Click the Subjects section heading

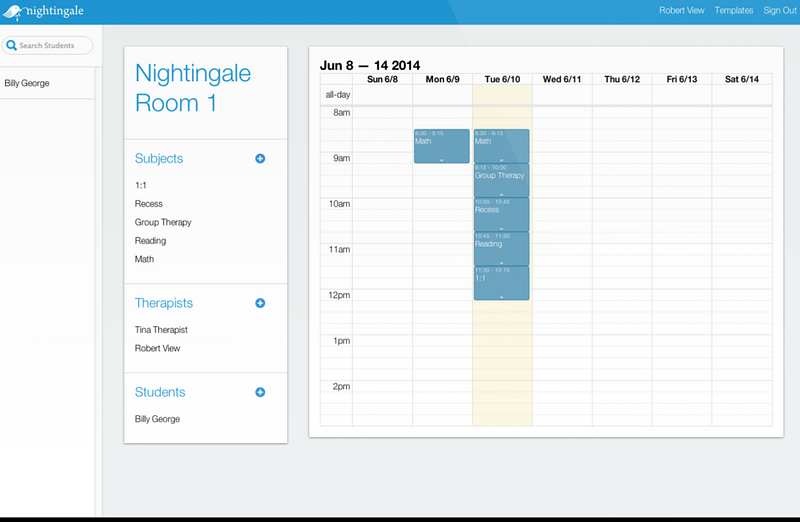pyautogui.click(x=159, y=159)
